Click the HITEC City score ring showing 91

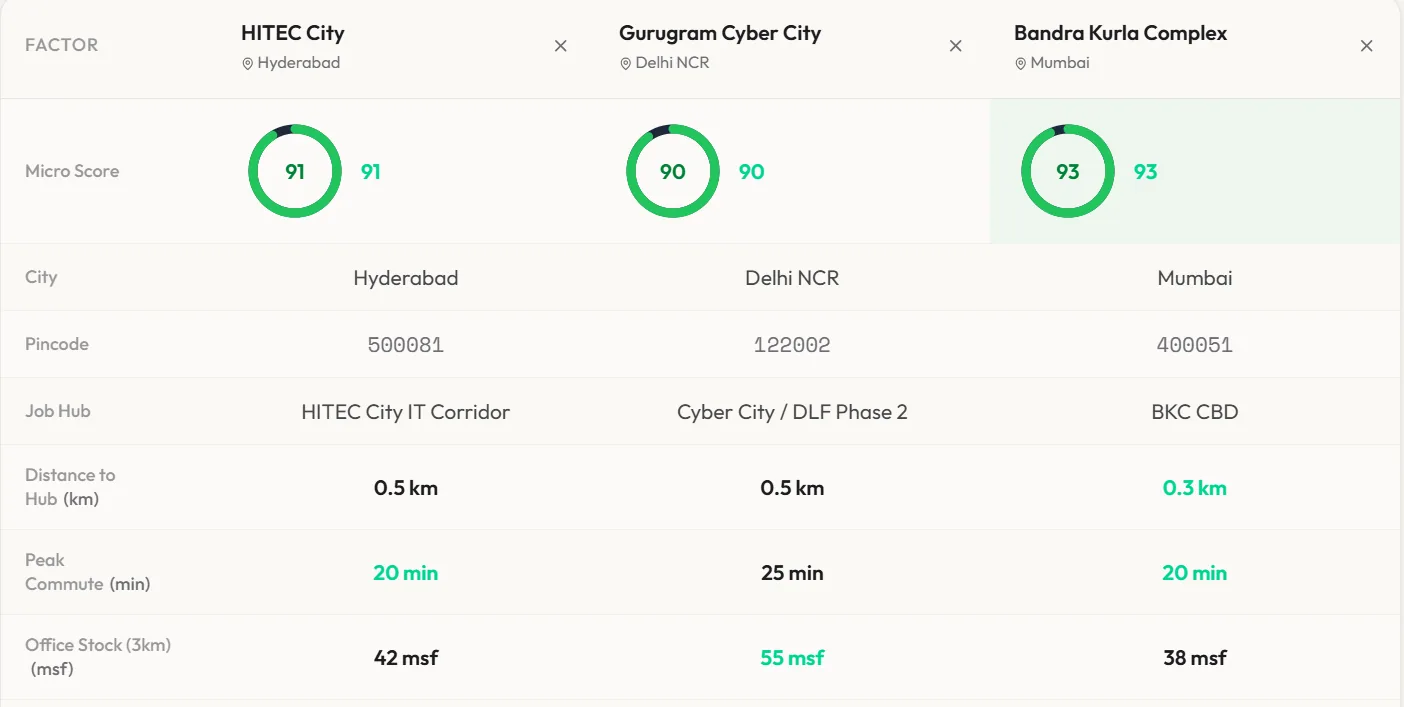point(295,171)
